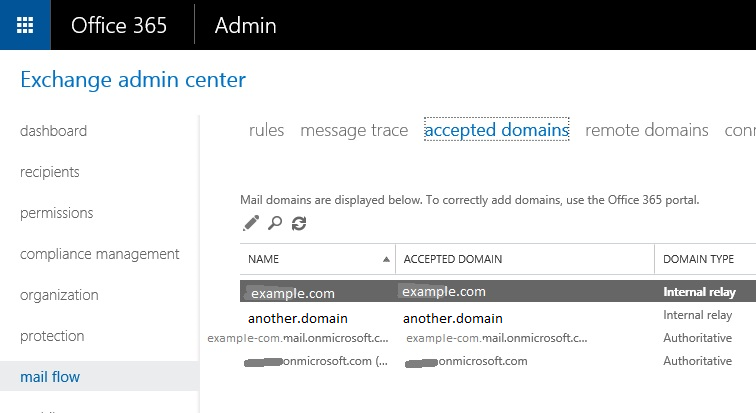Switch to the rules tab
Viewport: 756px width, 413px height.
pyautogui.click(x=266, y=130)
